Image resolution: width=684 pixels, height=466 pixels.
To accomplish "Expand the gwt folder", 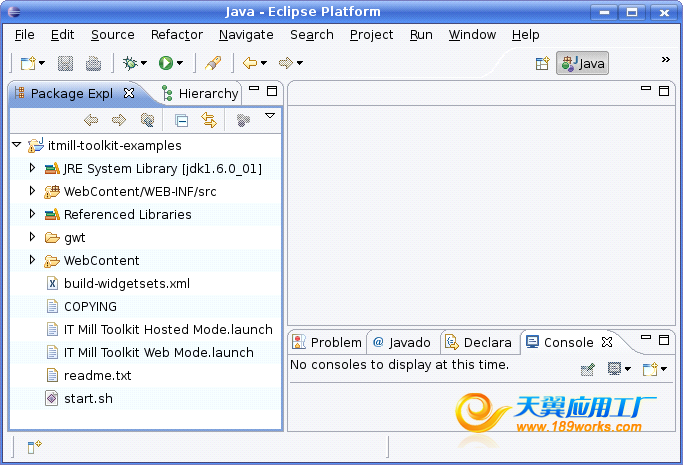I will pos(32,237).
